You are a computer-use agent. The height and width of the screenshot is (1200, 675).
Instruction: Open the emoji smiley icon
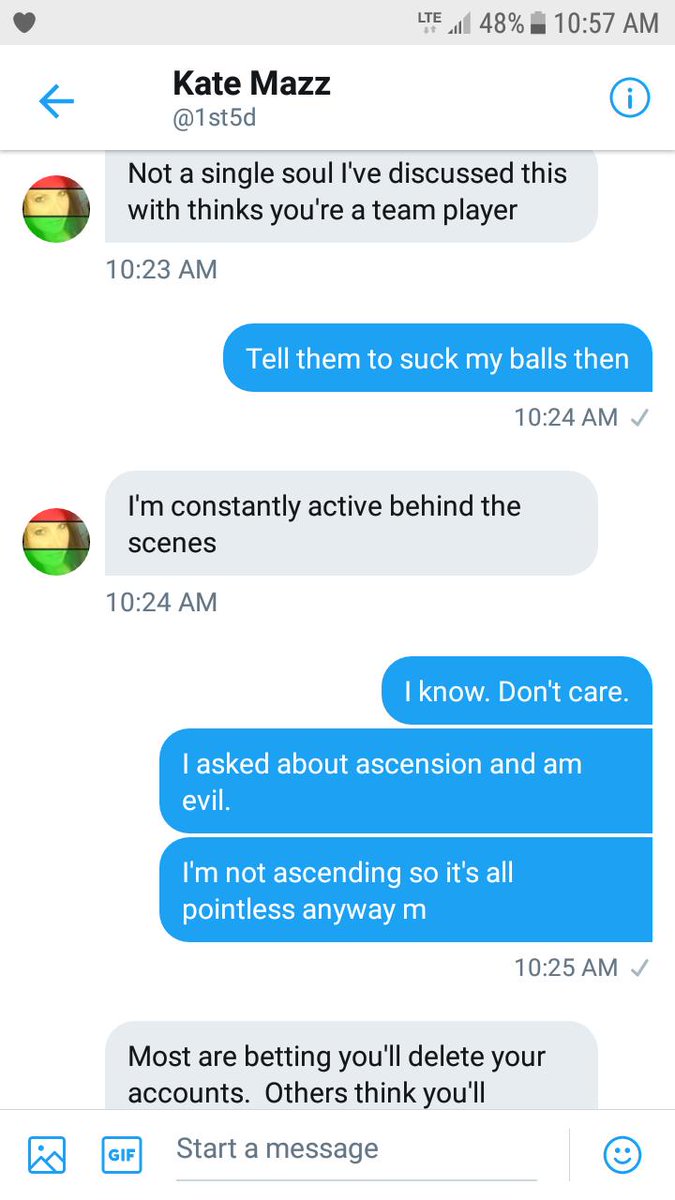(x=622, y=1155)
